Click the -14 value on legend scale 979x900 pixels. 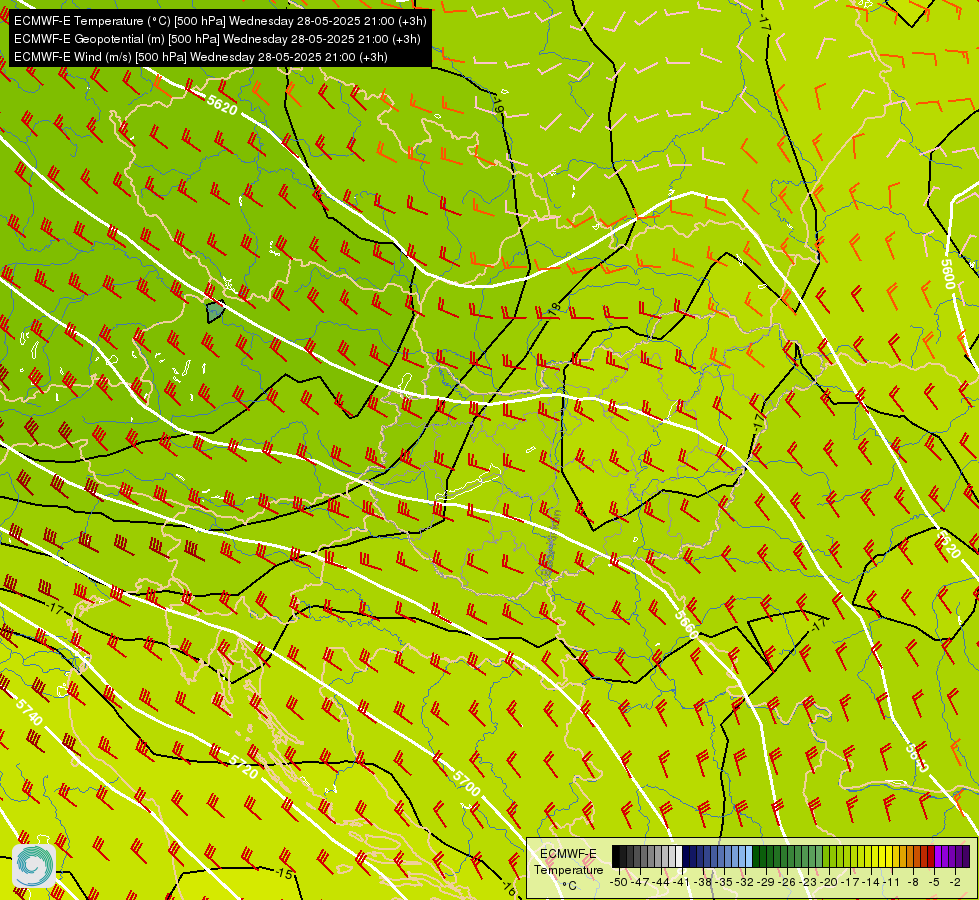871,883
